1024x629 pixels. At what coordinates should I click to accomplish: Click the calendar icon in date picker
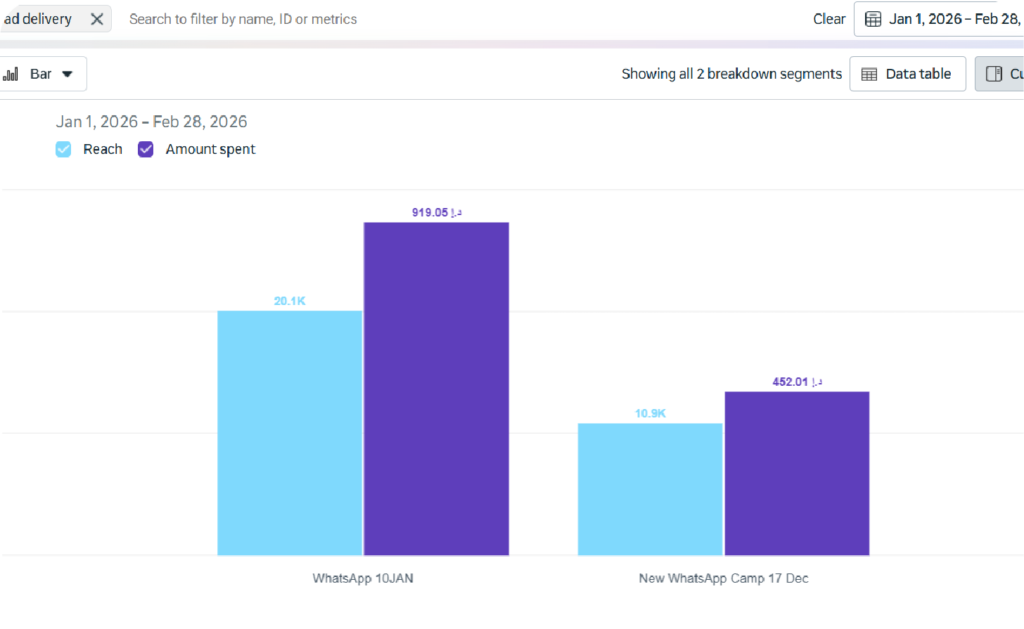point(873,19)
